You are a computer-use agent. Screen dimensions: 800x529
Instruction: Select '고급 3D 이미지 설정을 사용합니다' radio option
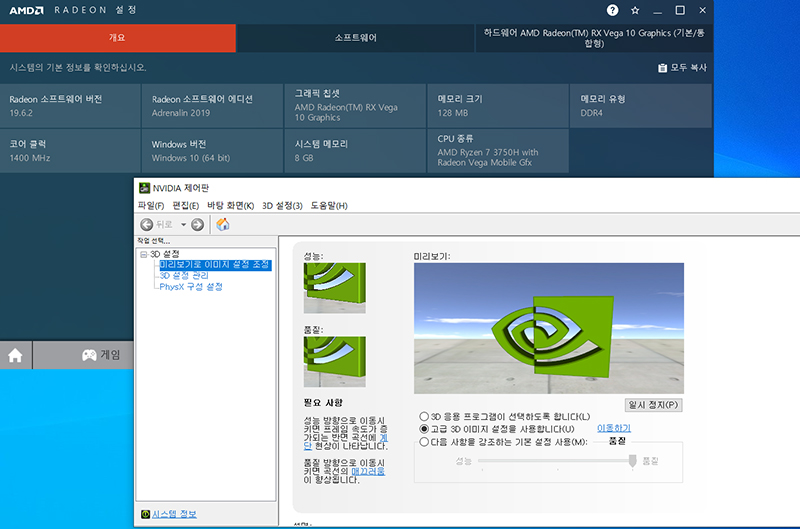pyautogui.click(x=425, y=428)
